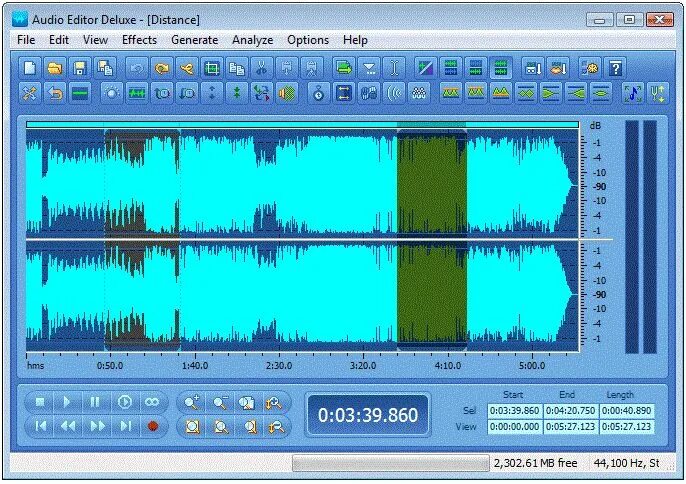The image size is (686, 484).
Task: Click the zoom in magnifier plus
Action: pos(192,402)
